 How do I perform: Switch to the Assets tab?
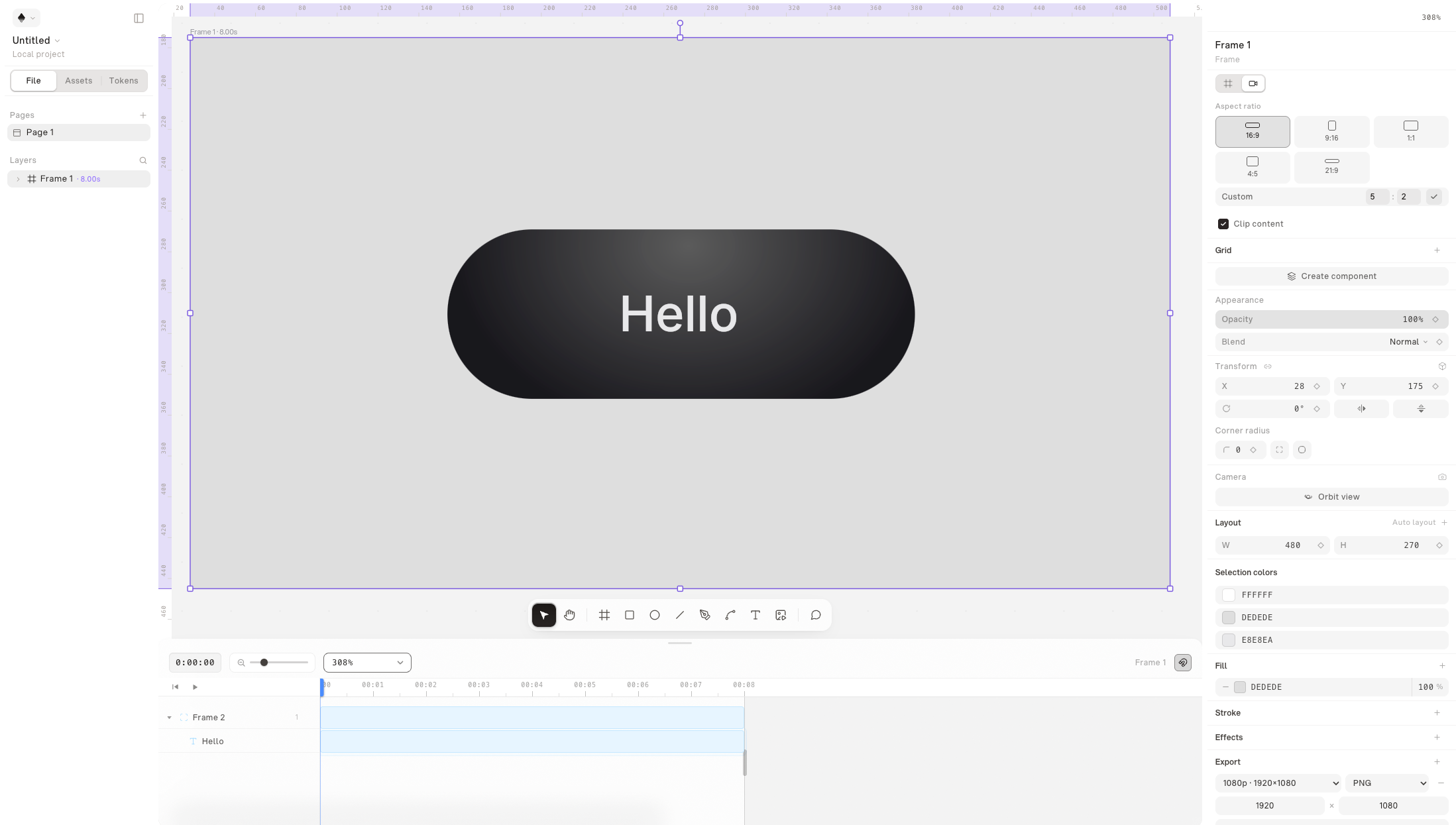78,81
